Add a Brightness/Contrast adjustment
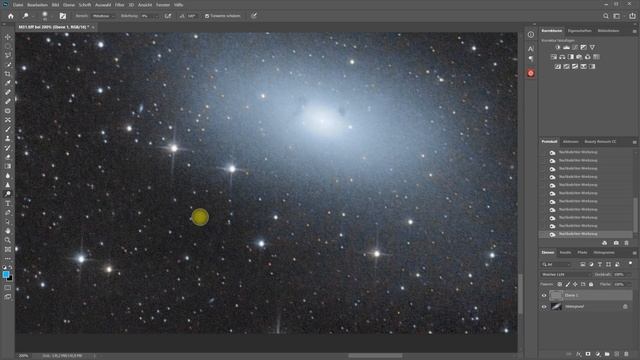The image size is (640, 360). [558, 47]
